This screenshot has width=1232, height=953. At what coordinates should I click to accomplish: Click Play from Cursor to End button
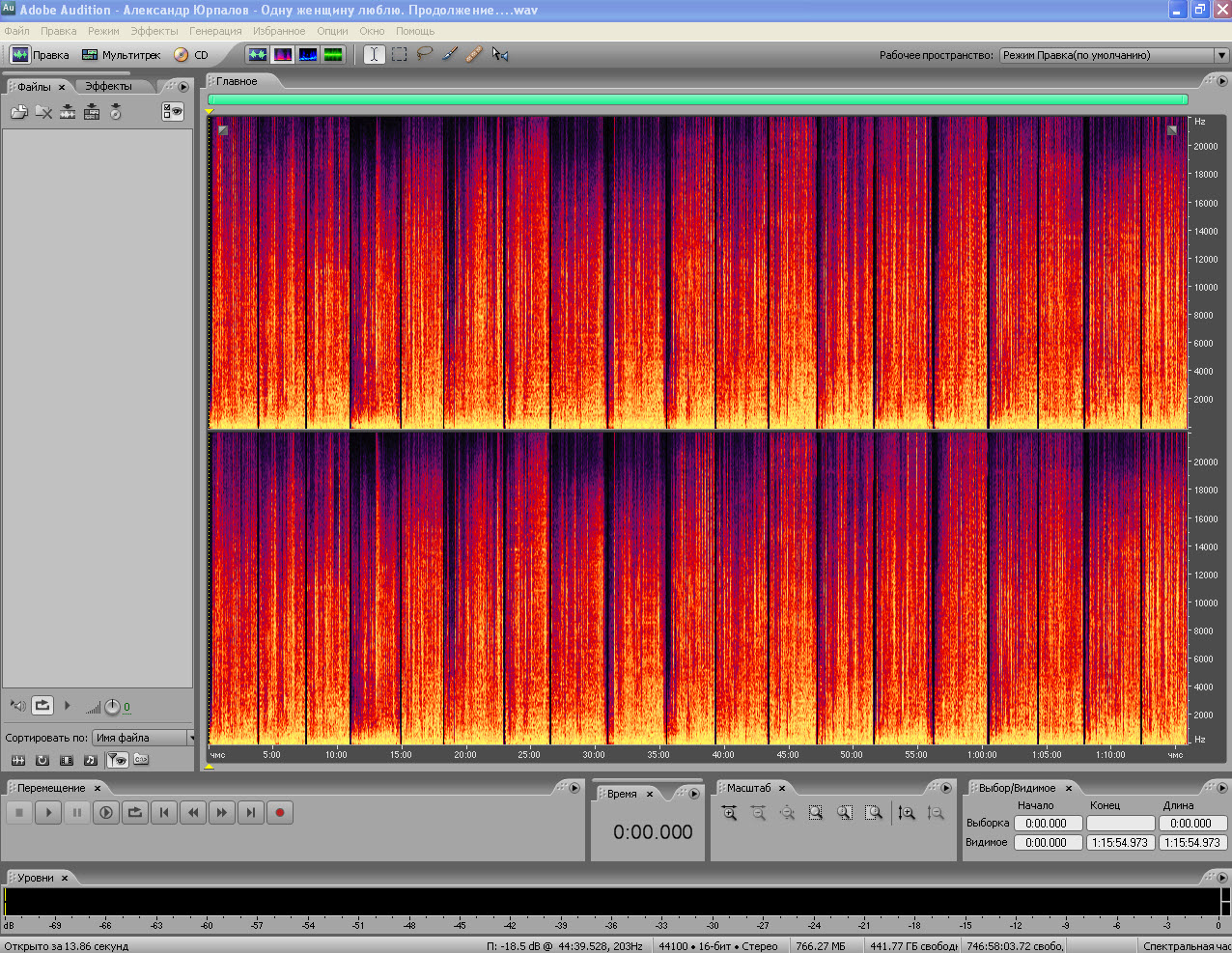click(x=106, y=813)
